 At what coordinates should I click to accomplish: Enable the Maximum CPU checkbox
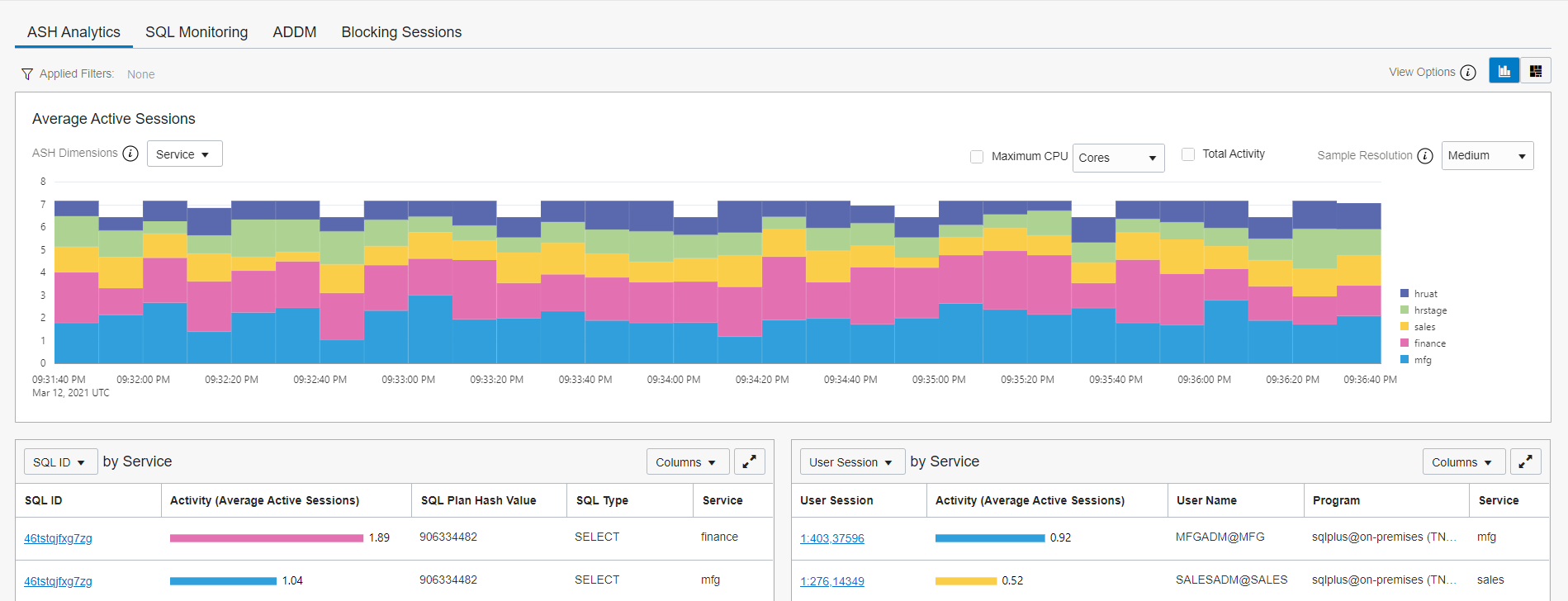click(x=977, y=156)
